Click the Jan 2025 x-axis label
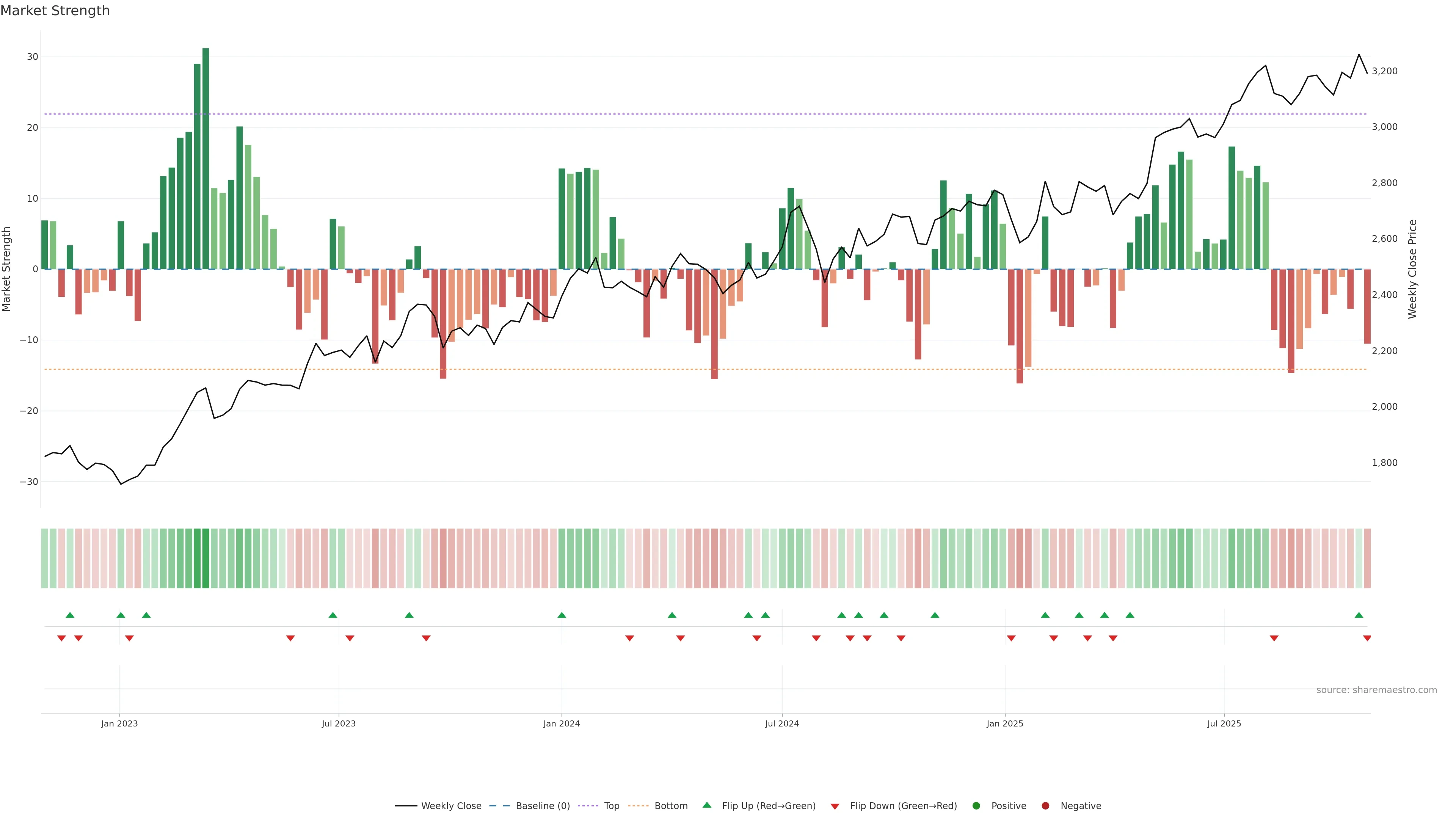The width and height of the screenshot is (1456, 819). [1005, 723]
